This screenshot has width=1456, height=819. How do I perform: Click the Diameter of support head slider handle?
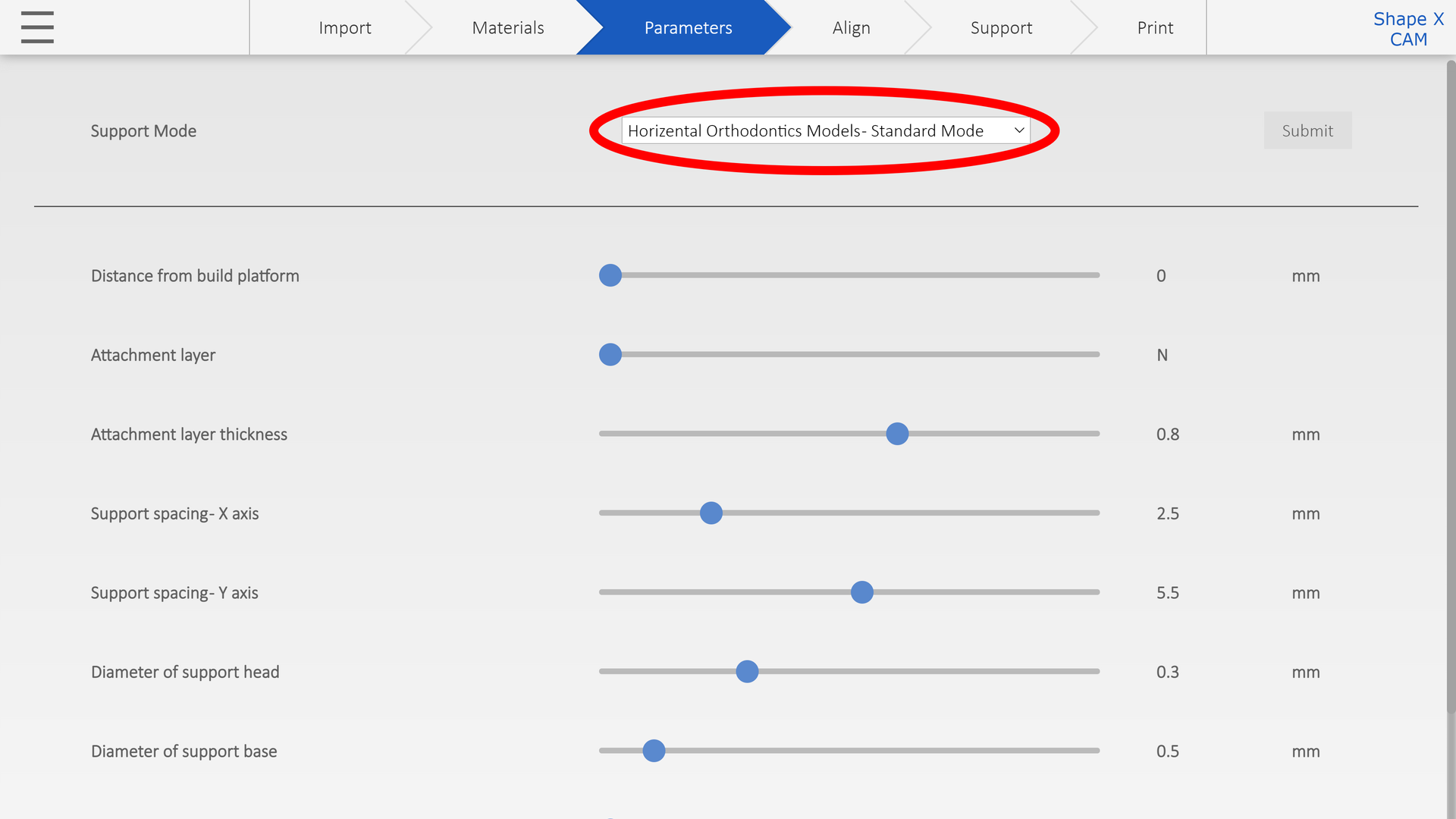(x=747, y=672)
